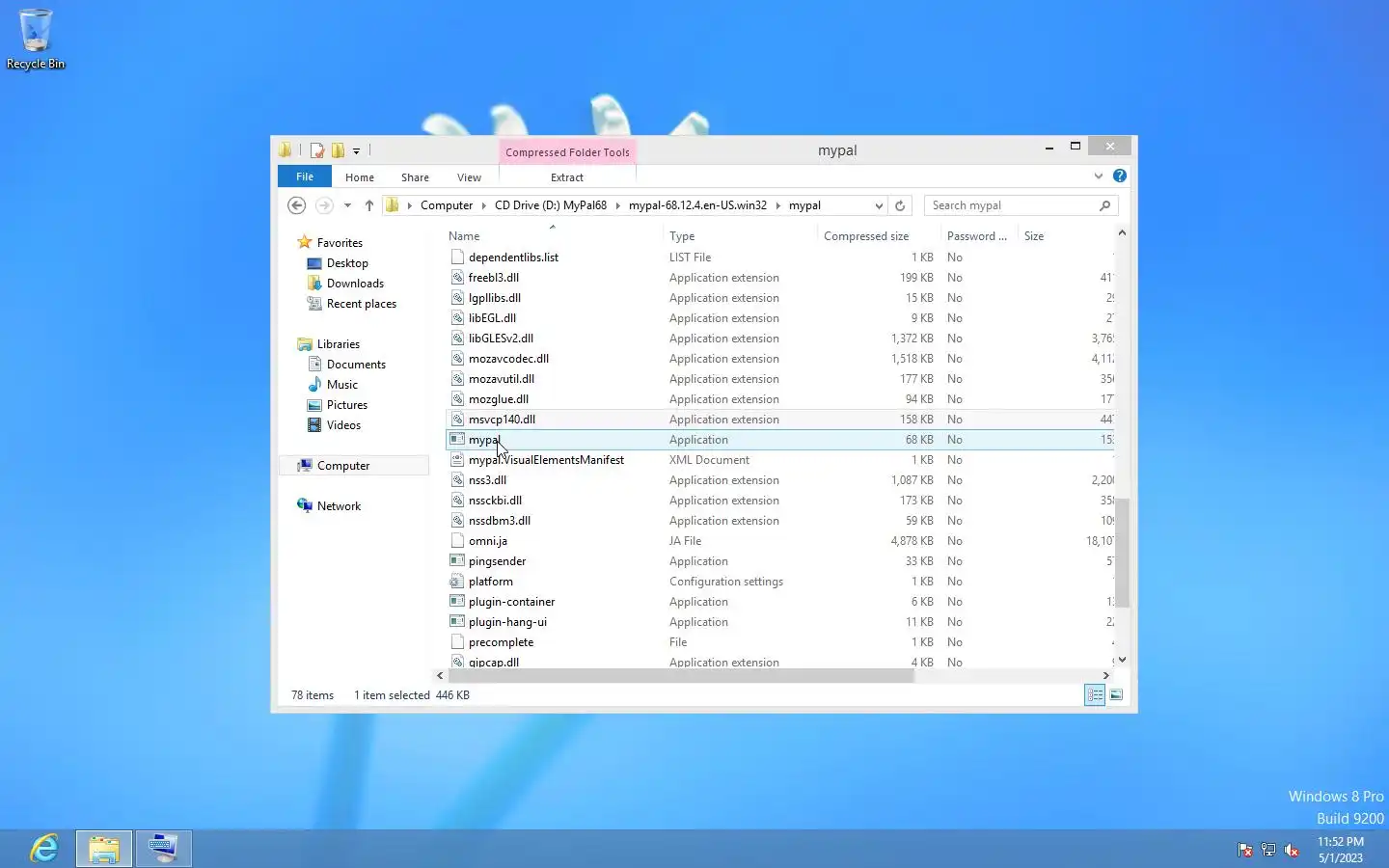Open Internet Explorer from taskbar
Viewport: 1389px width, 868px height.
click(44, 849)
